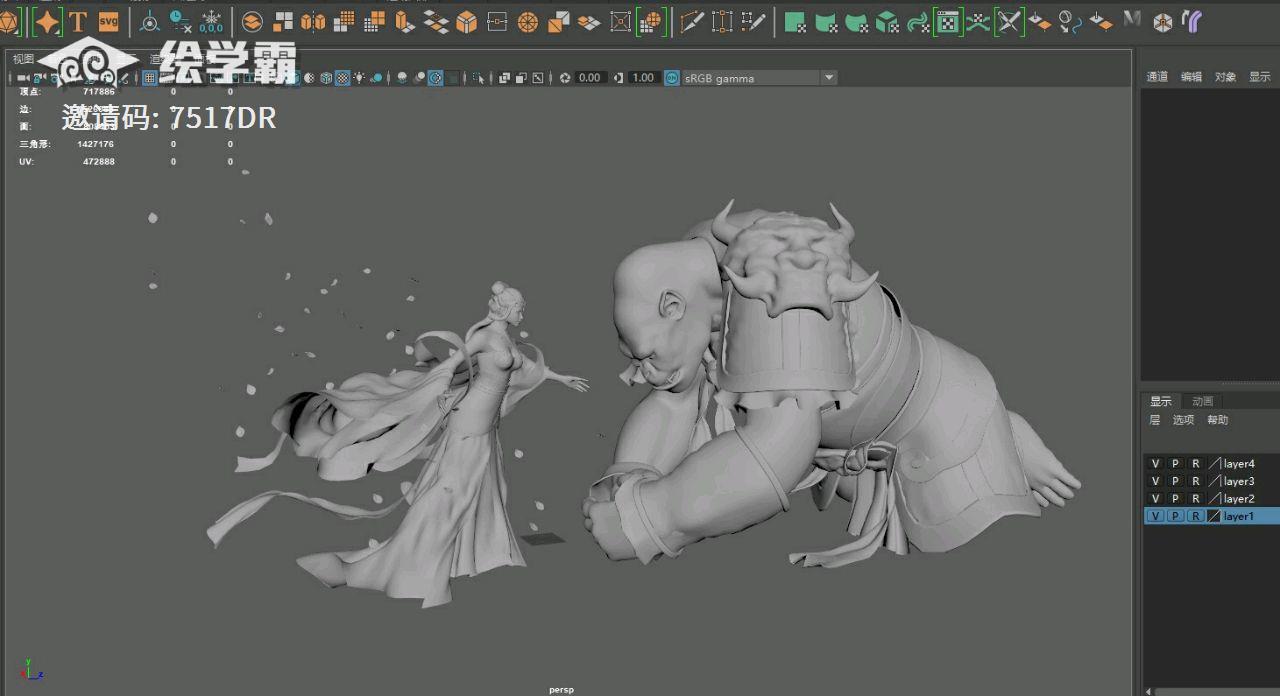The height and width of the screenshot is (696, 1280).
Task: Toggle visibility V box for layer4
Action: click(x=1155, y=464)
